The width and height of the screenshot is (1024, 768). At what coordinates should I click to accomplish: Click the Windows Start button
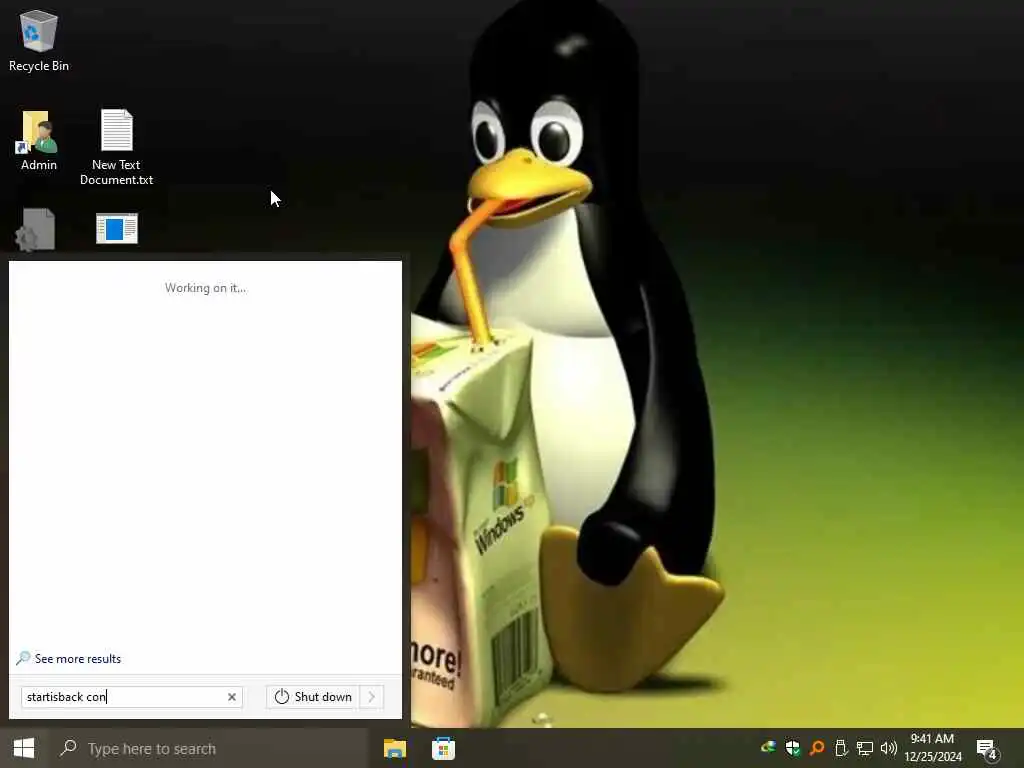point(24,748)
